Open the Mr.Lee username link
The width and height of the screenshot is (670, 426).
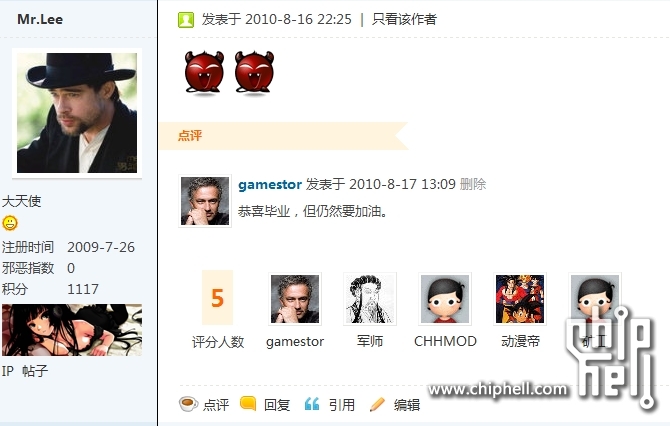(40, 19)
